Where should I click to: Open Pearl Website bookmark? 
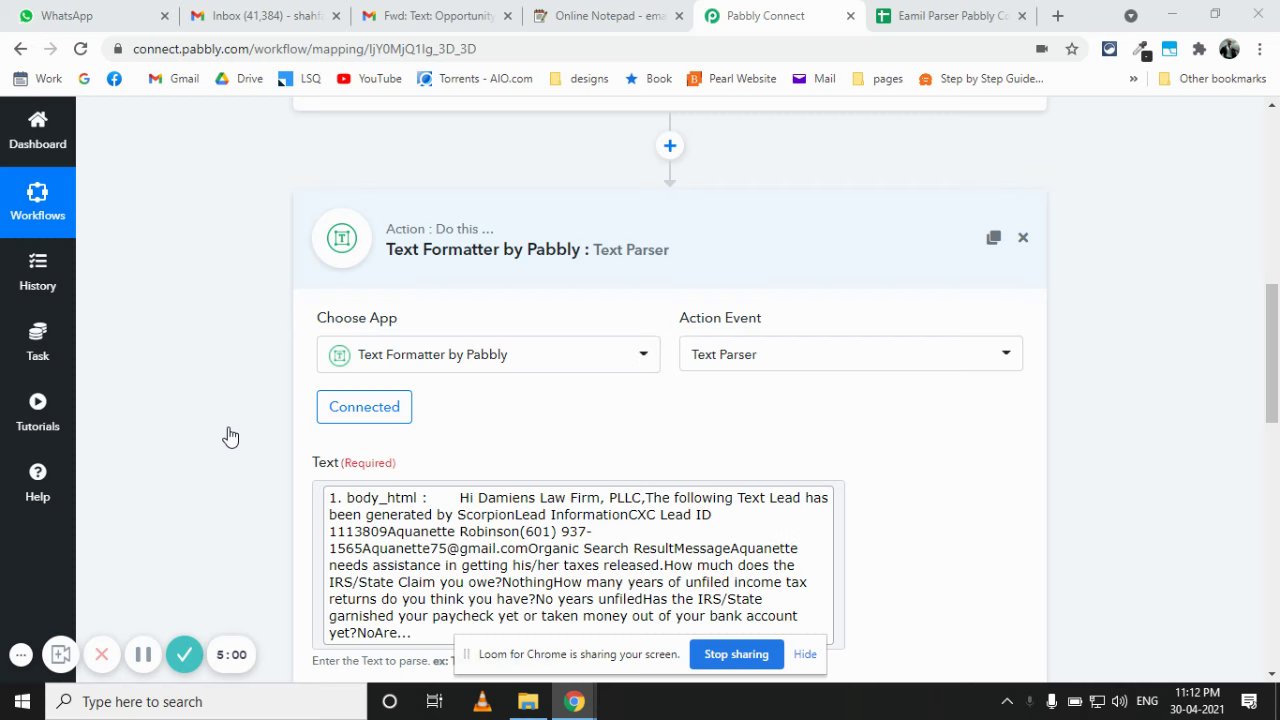click(x=732, y=79)
